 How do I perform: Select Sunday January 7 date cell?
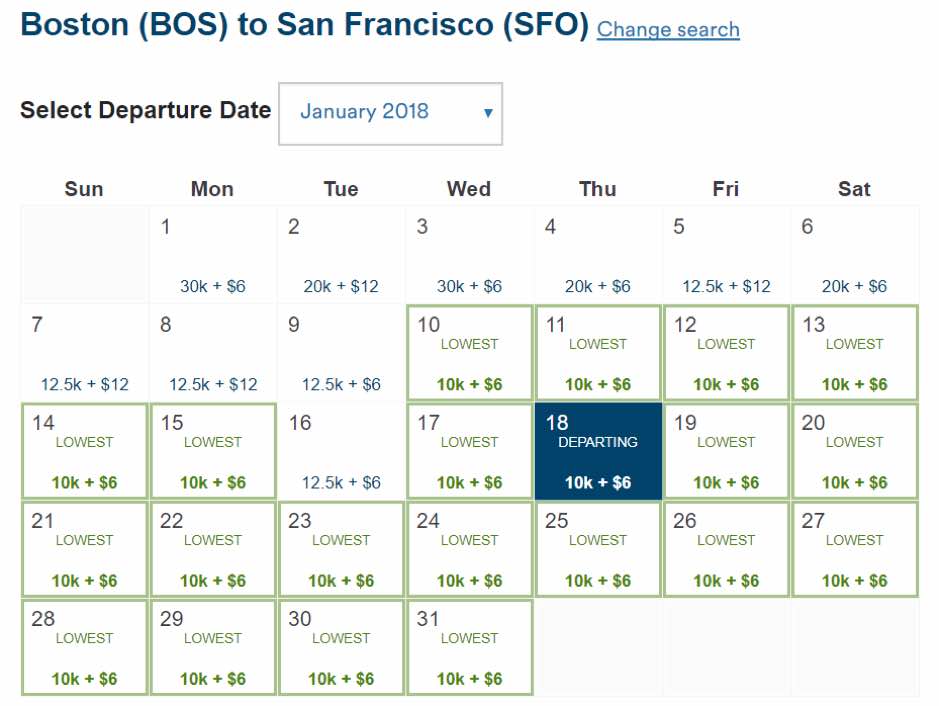coord(85,354)
